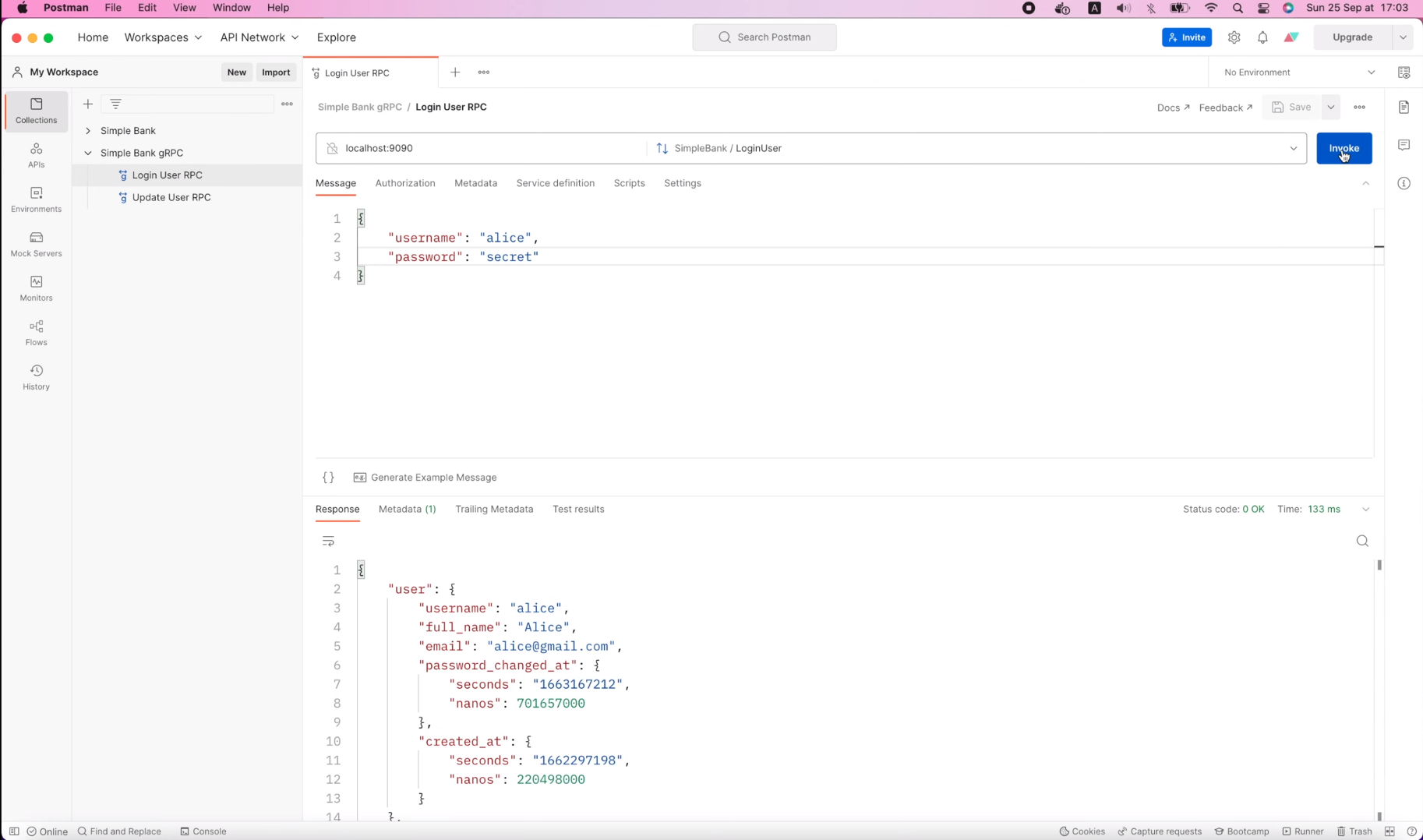Click the Invoke button

(x=1344, y=148)
